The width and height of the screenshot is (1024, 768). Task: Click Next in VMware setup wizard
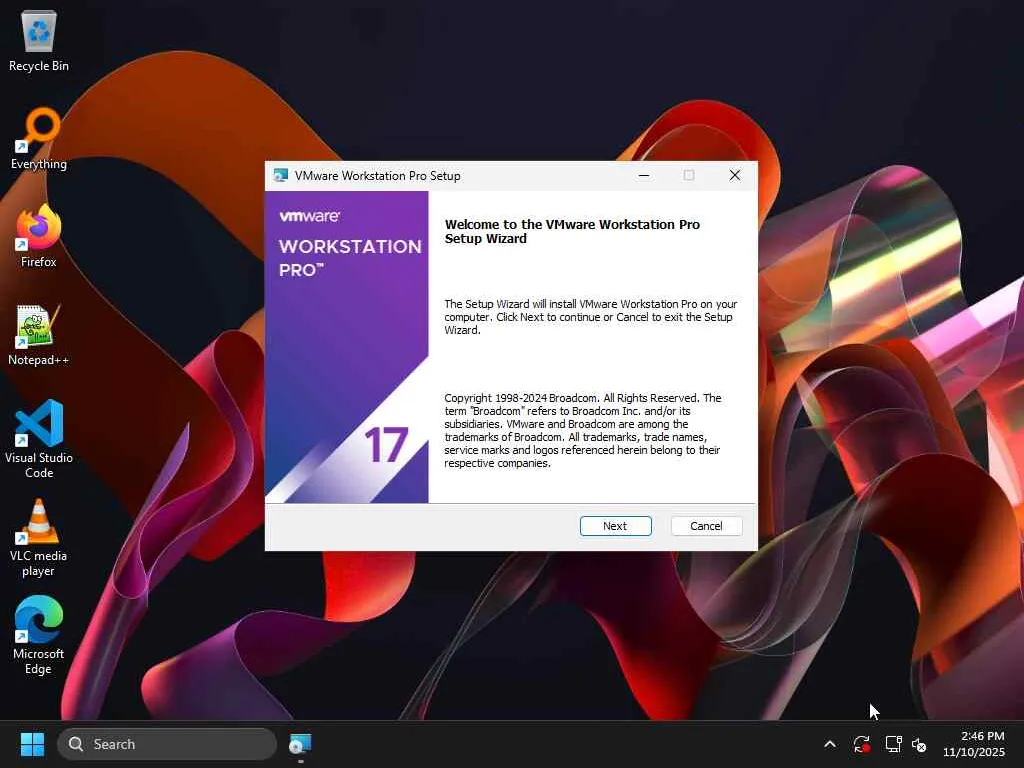click(615, 526)
